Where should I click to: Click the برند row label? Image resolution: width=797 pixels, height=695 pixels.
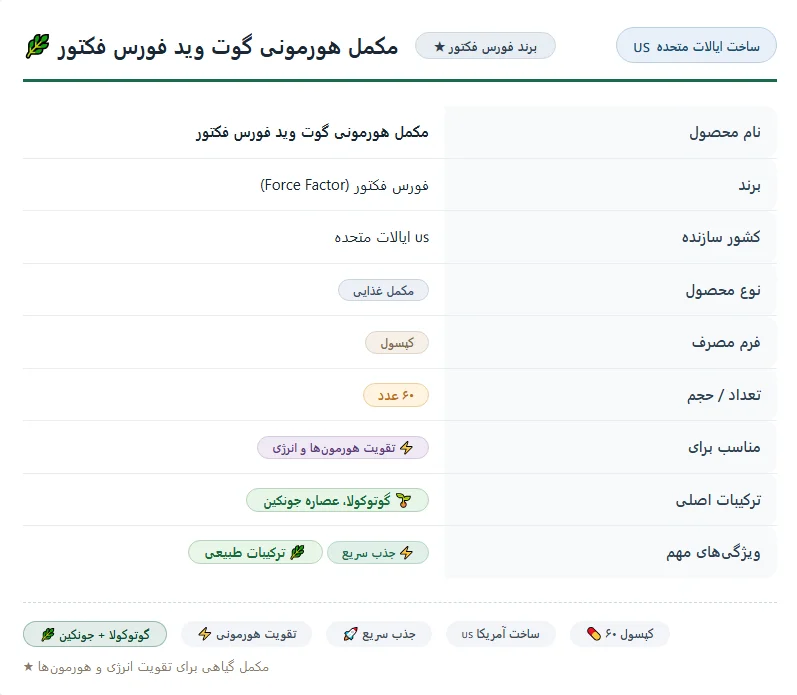(x=749, y=186)
